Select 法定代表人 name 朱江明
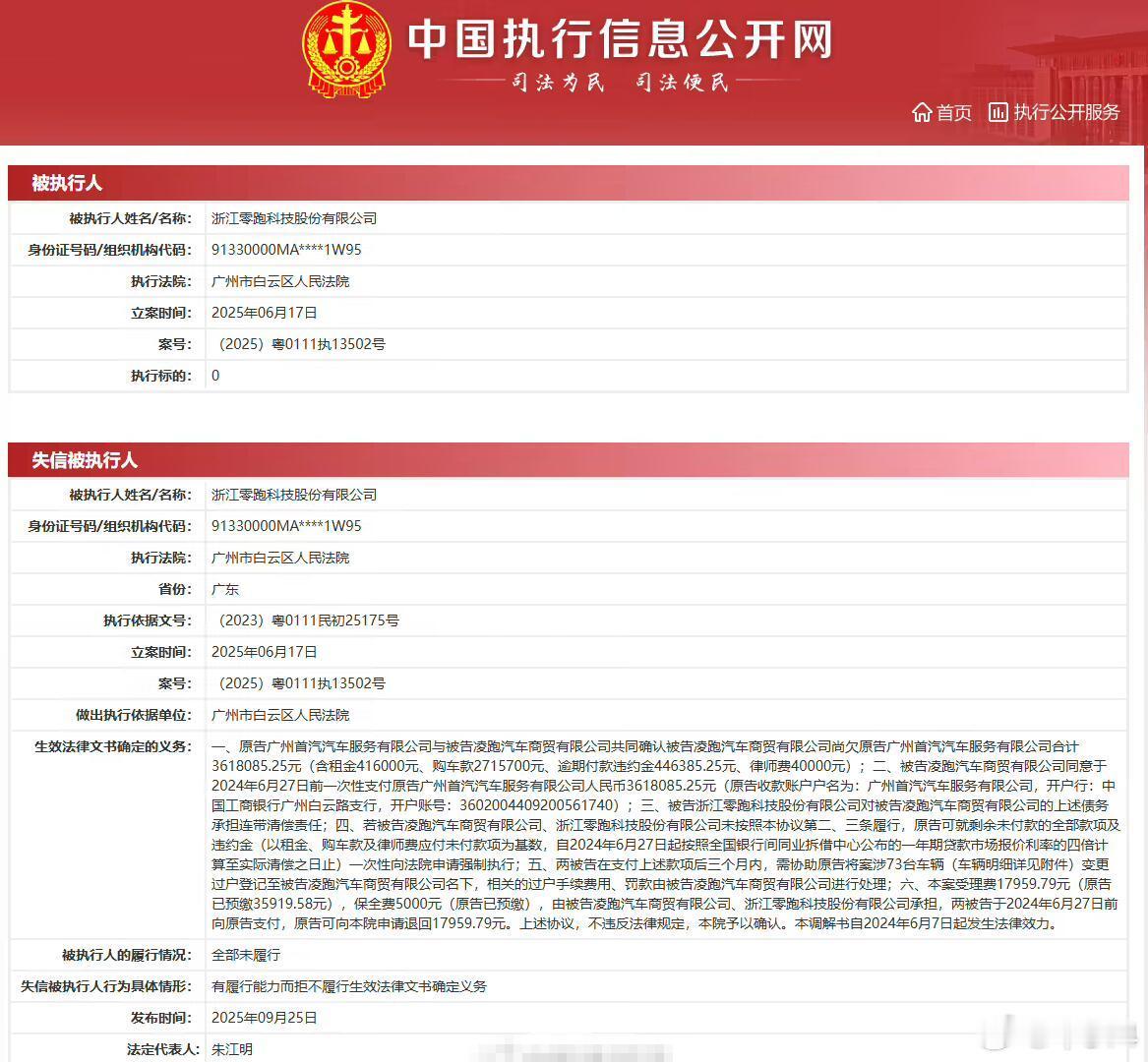The height and width of the screenshot is (1062, 1148). (232, 1049)
